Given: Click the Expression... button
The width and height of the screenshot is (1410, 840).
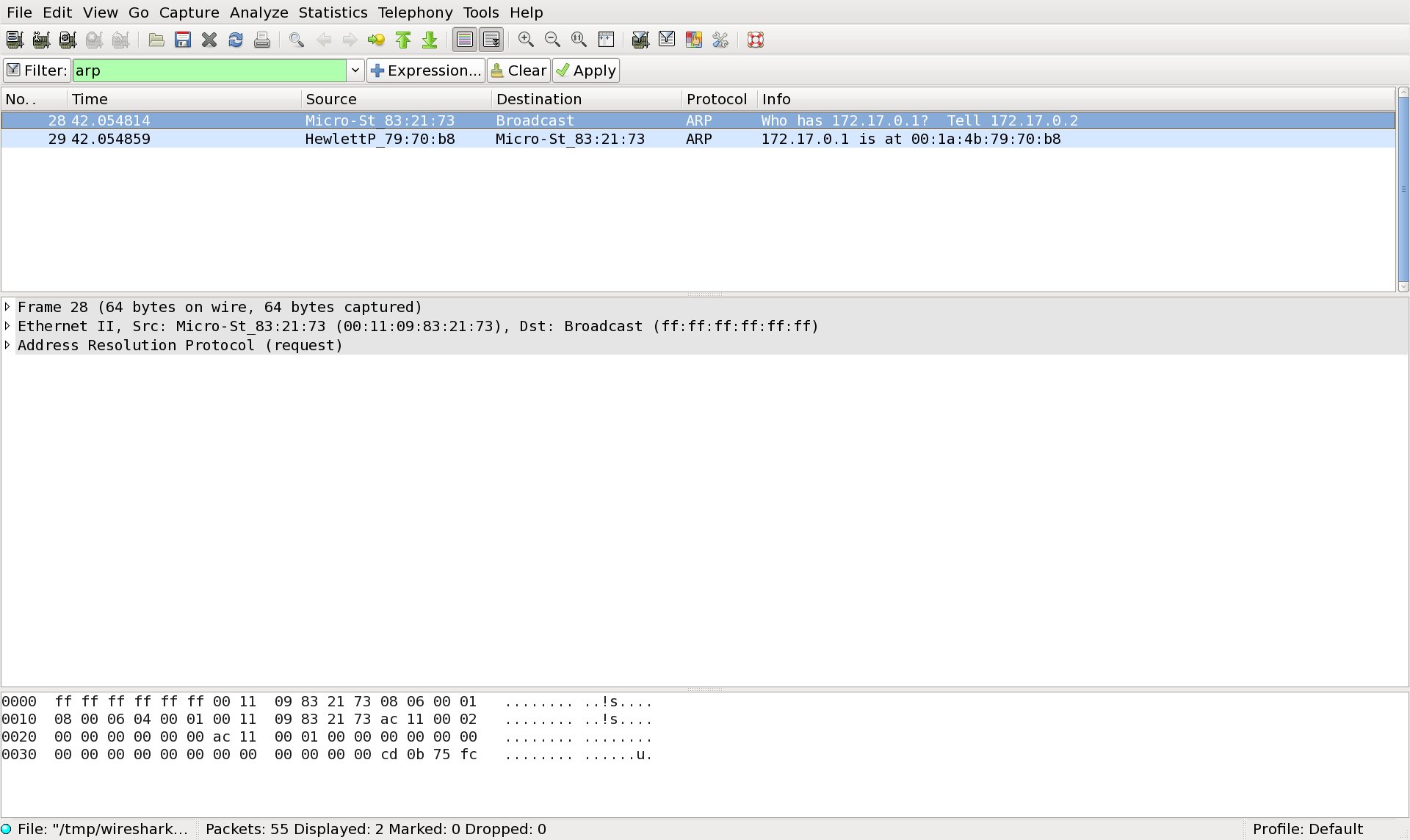Looking at the screenshot, I should 426,70.
